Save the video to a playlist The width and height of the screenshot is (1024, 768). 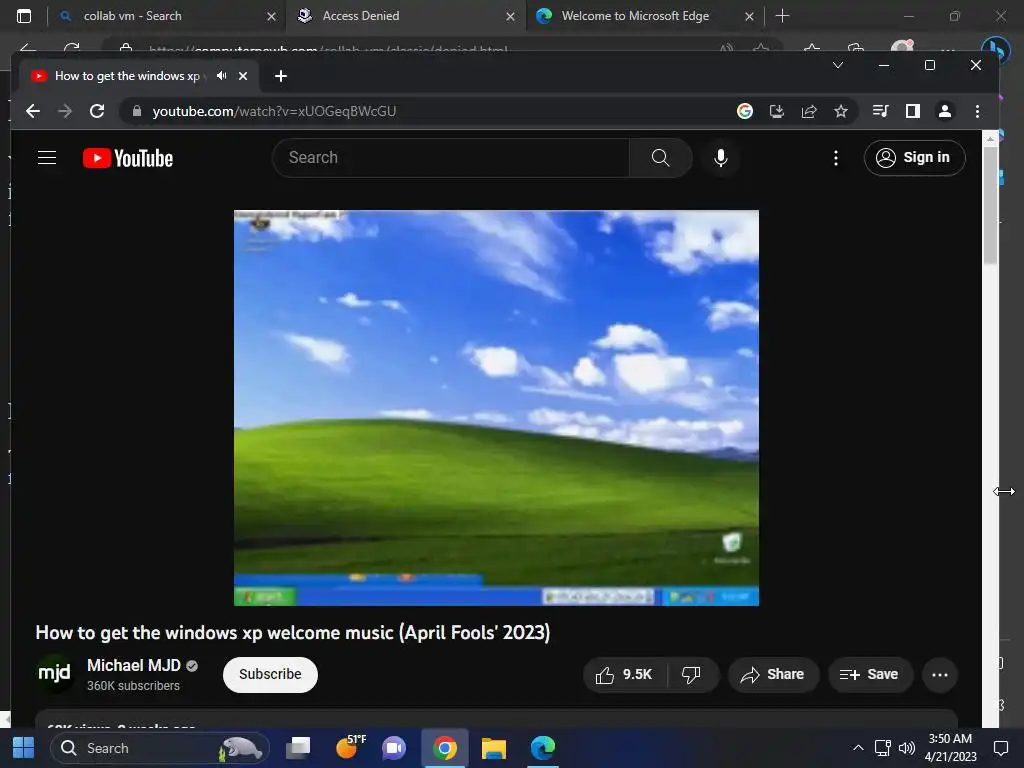[869, 674]
